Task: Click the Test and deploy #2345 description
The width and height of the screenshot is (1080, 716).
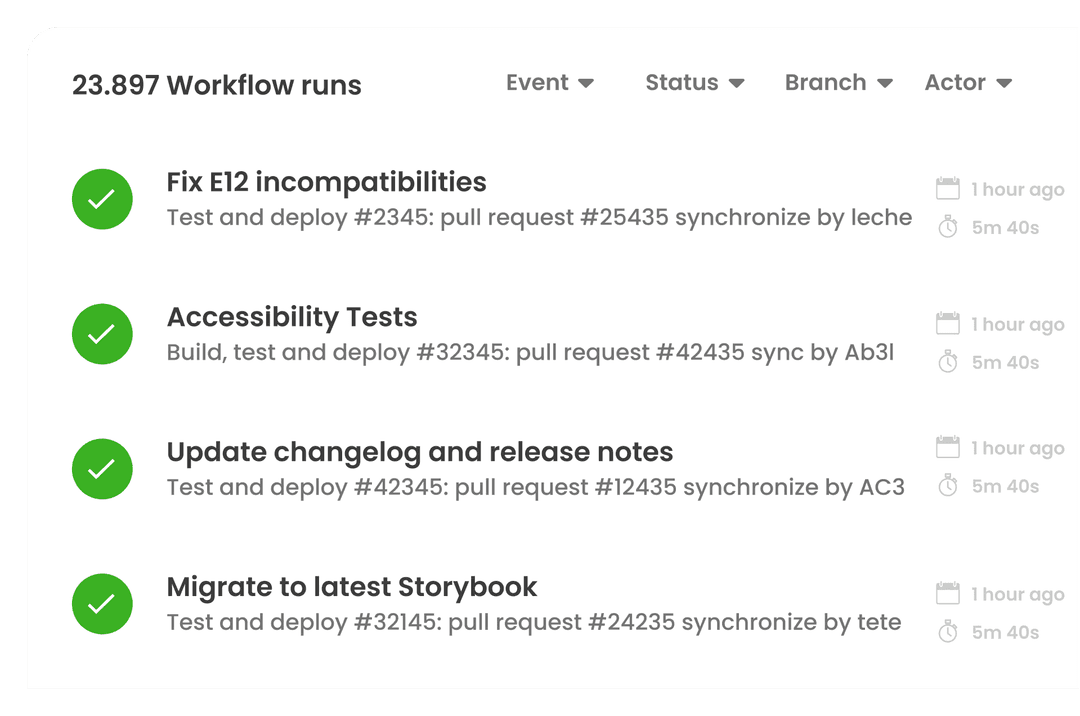Action: pyautogui.click(x=538, y=218)
